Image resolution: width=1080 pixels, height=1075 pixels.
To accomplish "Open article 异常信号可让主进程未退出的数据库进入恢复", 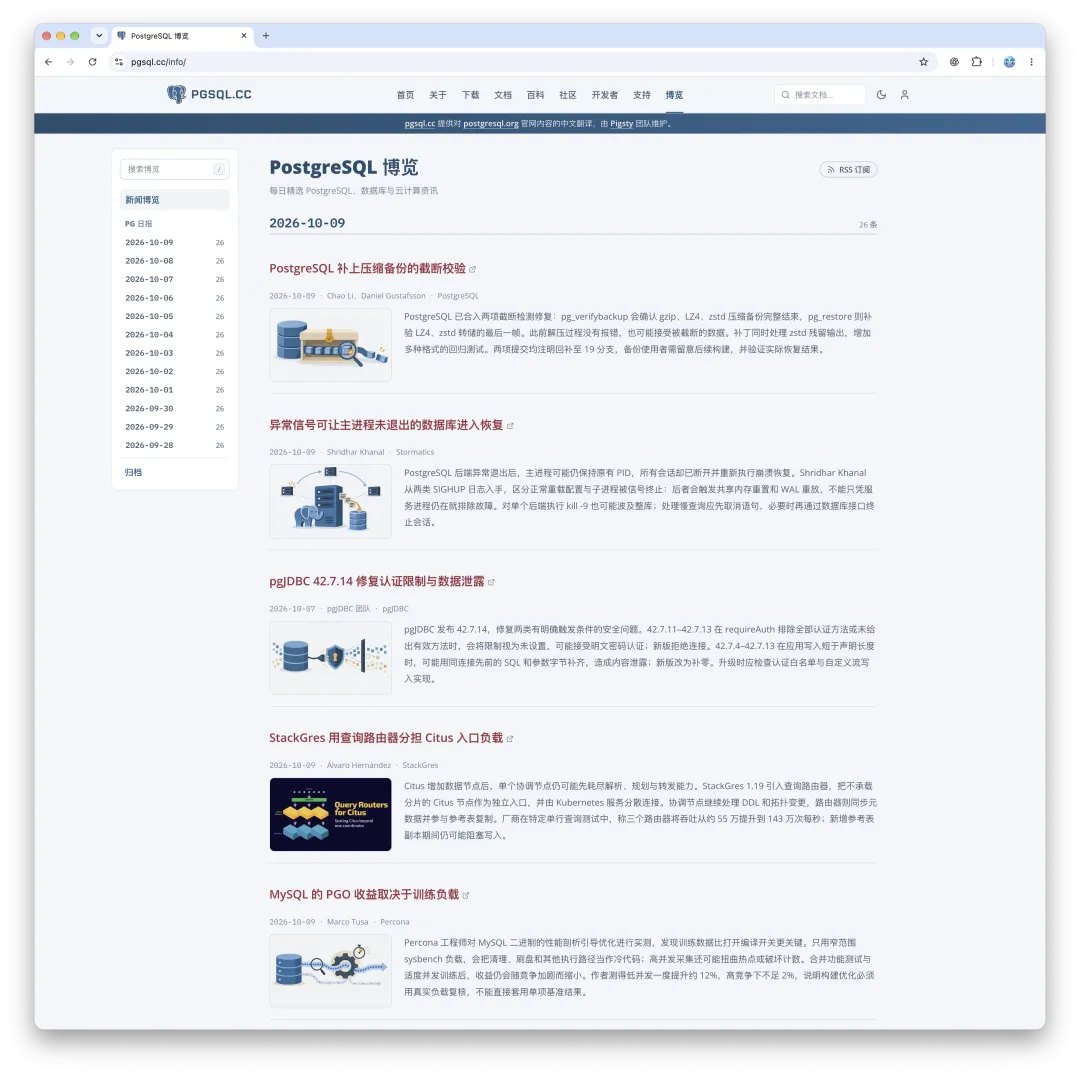I will point(386,425).
